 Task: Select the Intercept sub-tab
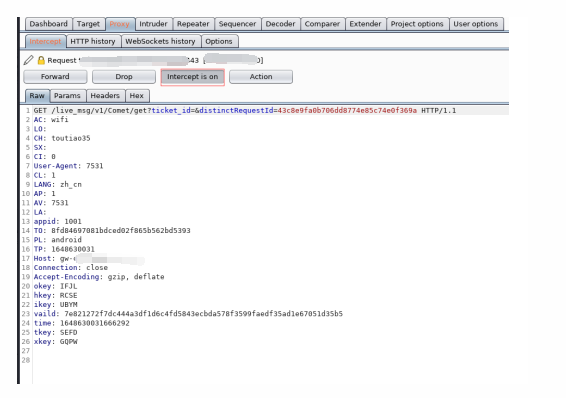[45, 41]
